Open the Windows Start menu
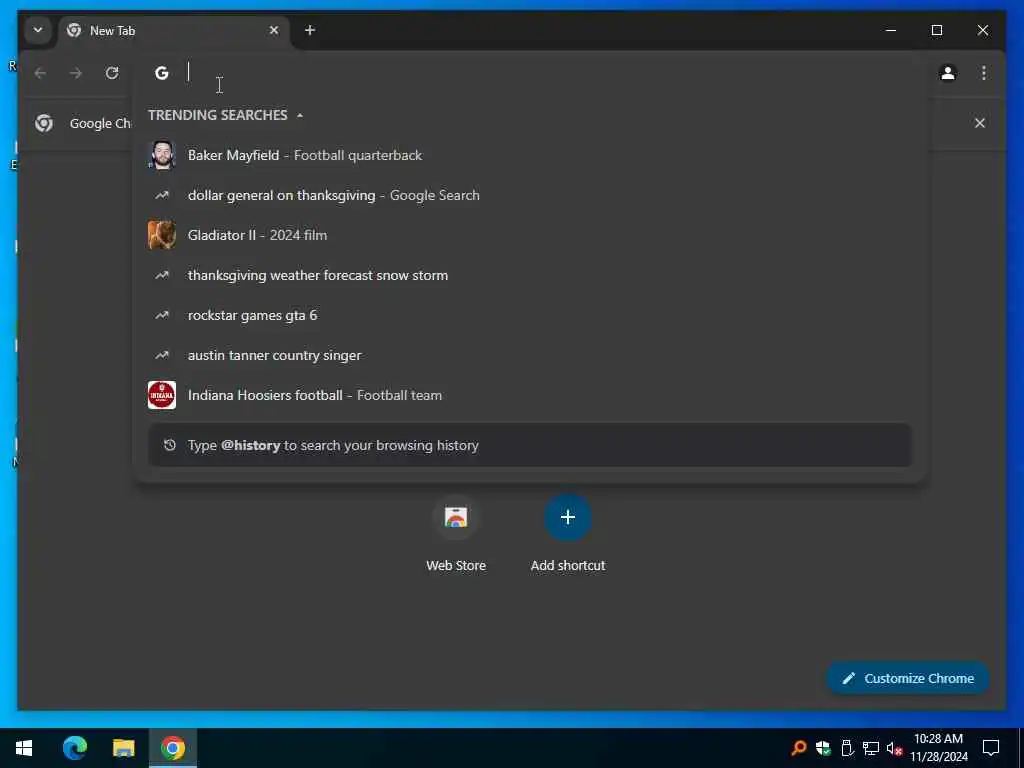The height and width of the screenshot is (768, 1024). [x=24, y=748]
